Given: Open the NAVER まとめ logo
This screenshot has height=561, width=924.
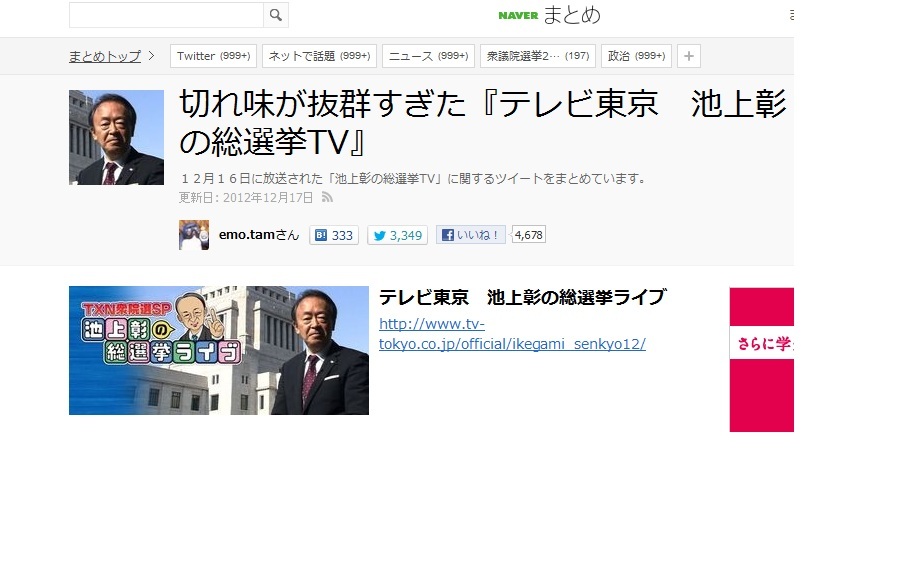Looking at the screenshot, I should click(x=549, y=15).
